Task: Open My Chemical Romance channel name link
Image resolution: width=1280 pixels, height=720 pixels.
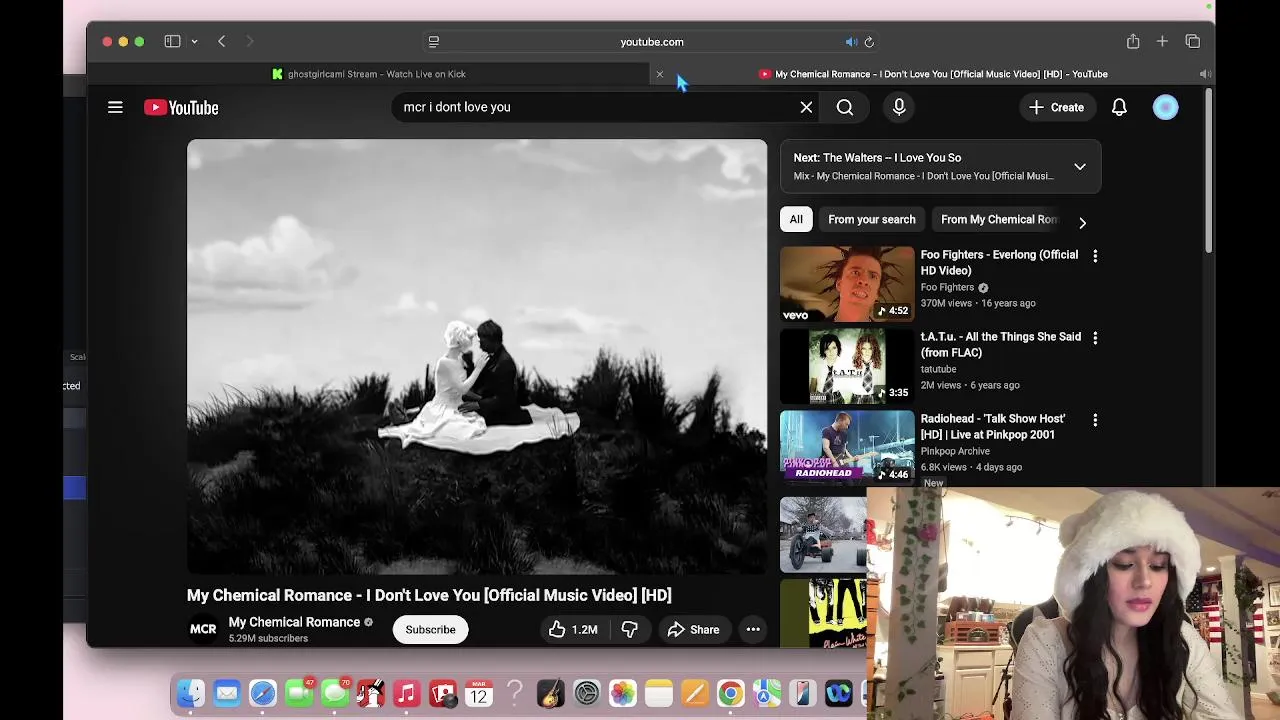Action: click(x=294, y=622)
